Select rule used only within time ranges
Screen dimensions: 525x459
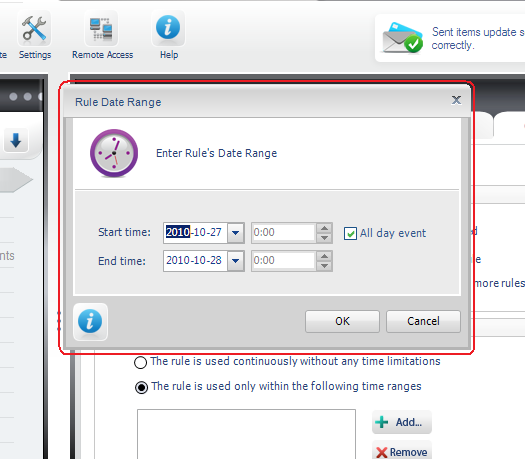[x=141, y=387]
